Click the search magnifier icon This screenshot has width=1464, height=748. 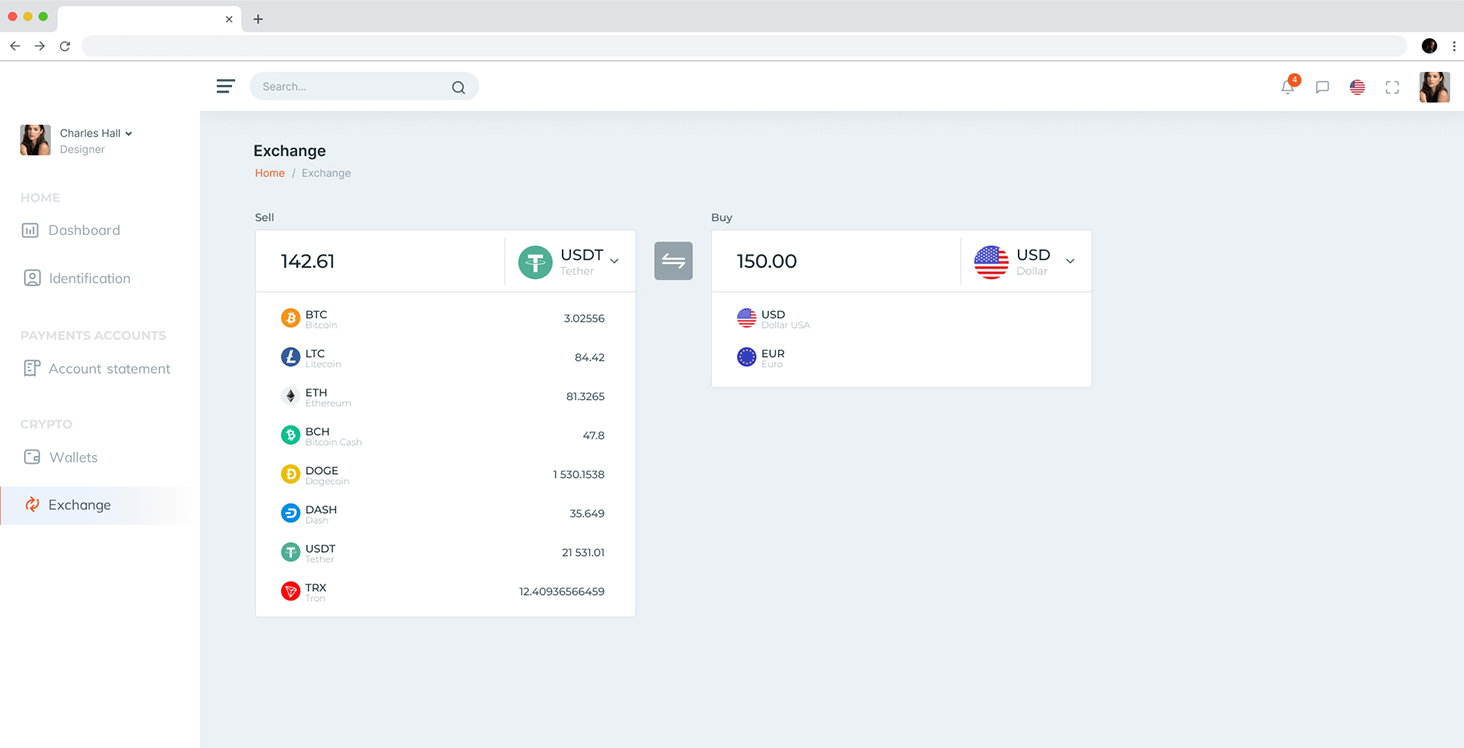click(x=458, y=87)
